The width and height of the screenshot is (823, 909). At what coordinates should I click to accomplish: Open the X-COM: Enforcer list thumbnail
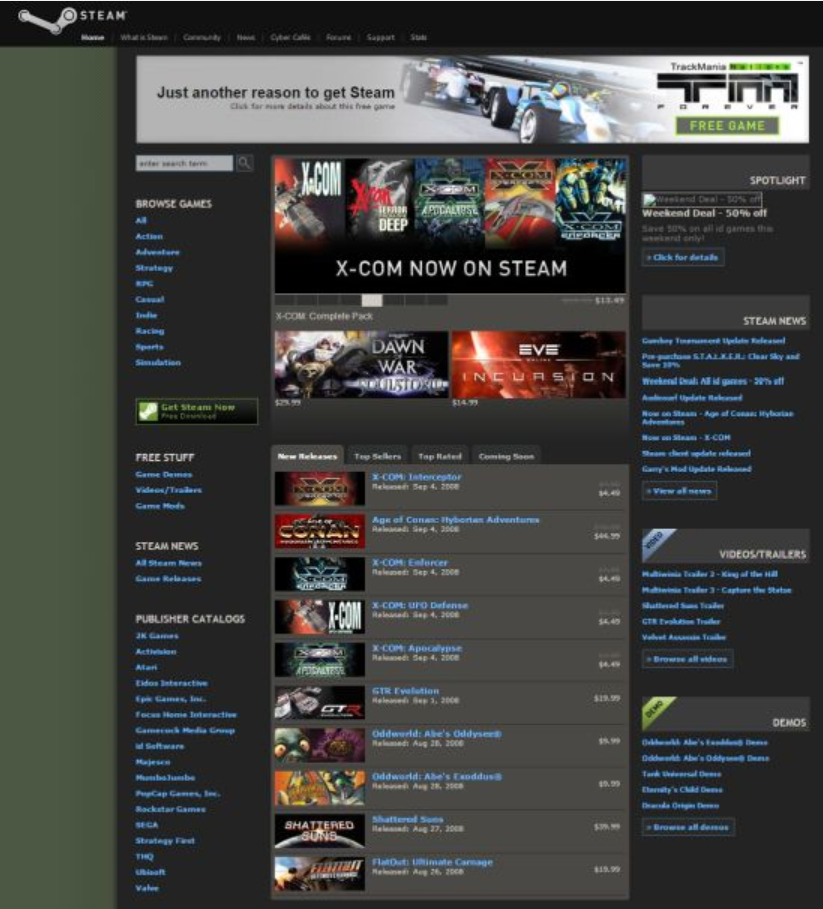(319, 574)
